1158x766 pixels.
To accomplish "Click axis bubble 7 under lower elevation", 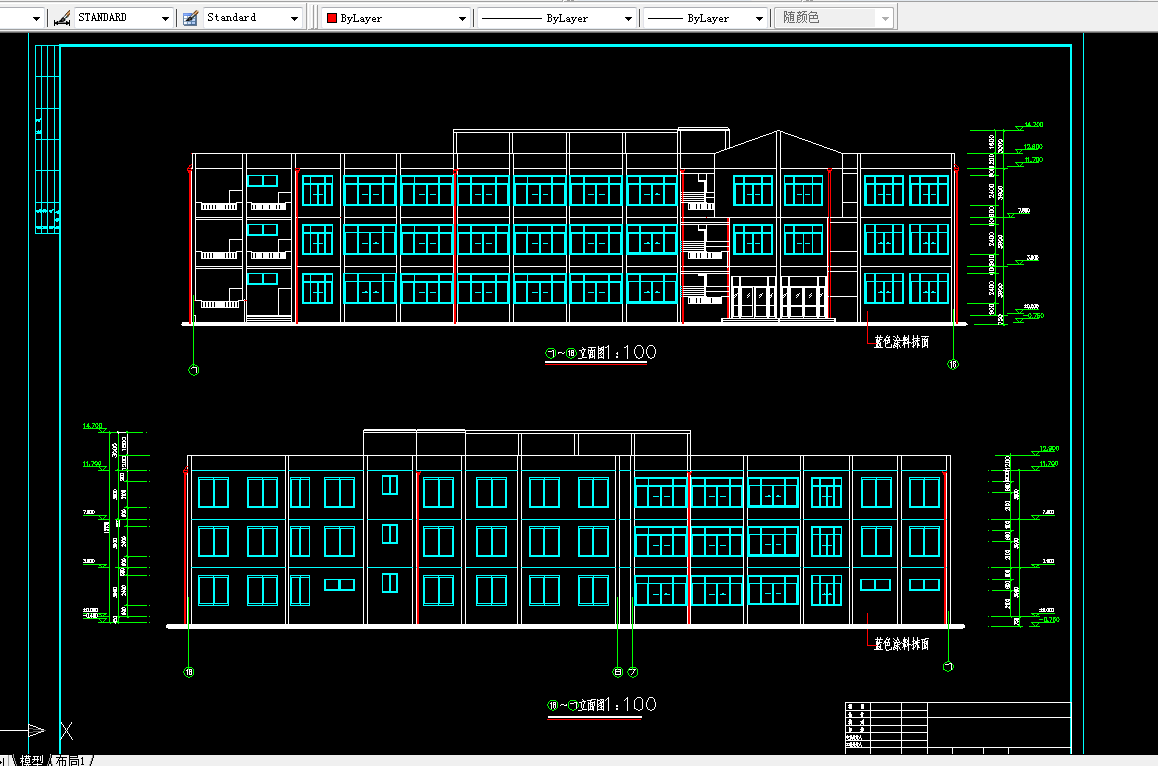I will tap(632, 672).
